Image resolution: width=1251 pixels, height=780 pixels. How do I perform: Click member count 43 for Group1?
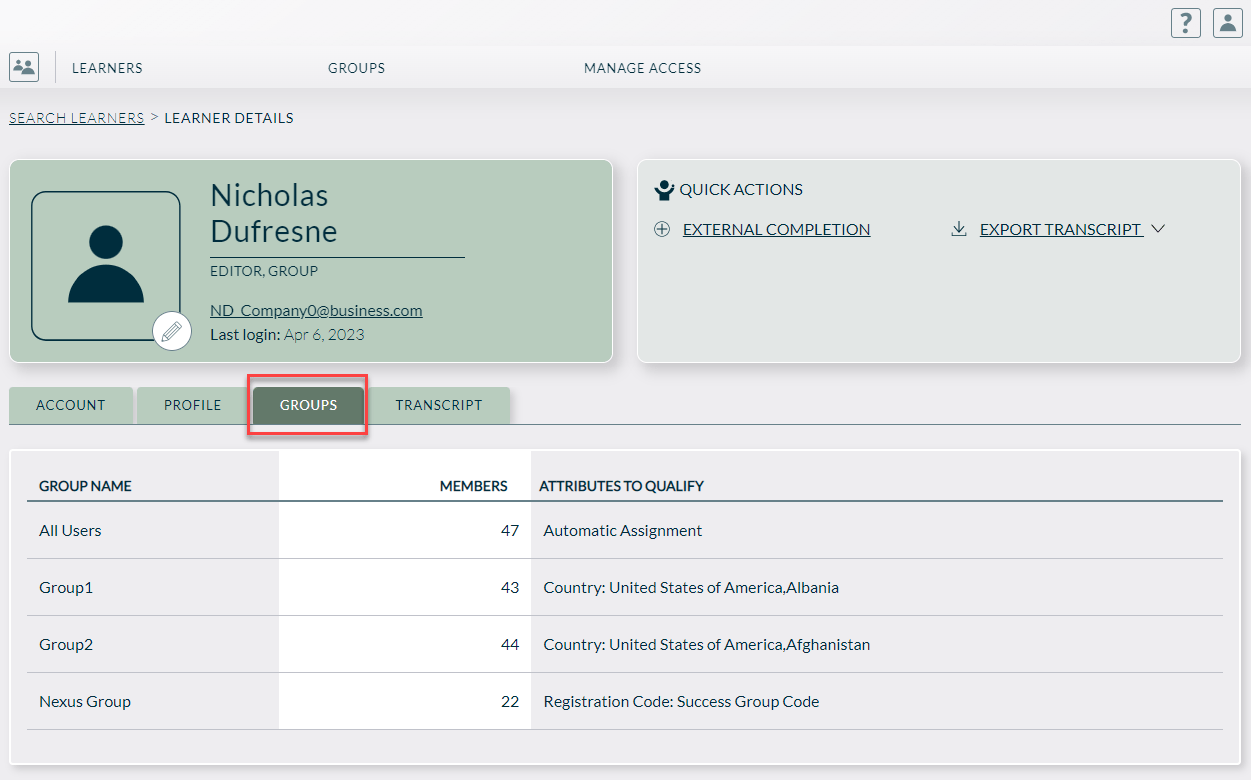coord(510,587)
